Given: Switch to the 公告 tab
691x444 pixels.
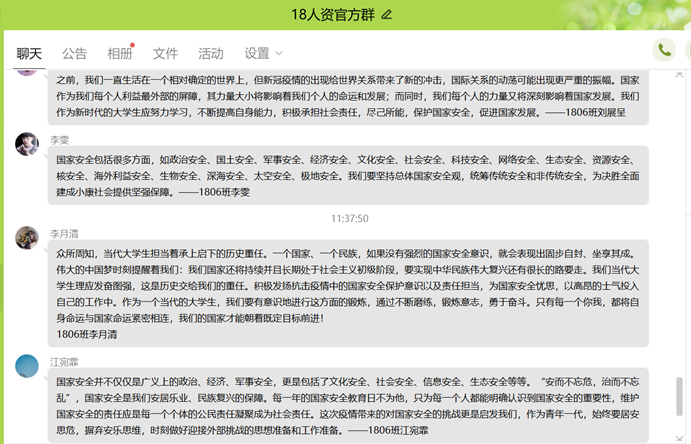Looking at the screenshot, I should (75, 53).
